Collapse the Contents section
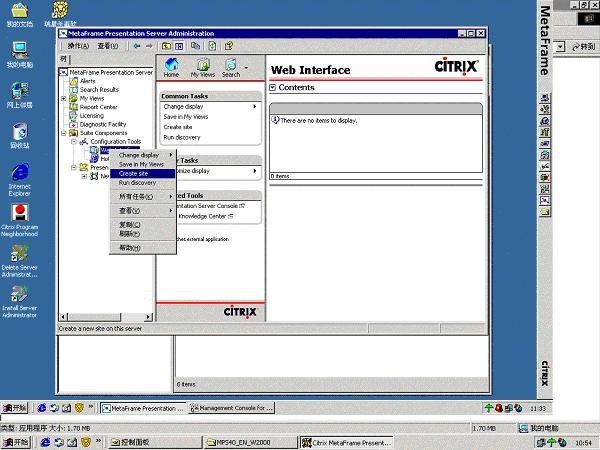Image resolution: width=600 pixels, height=450 pixels. point(272,87)
